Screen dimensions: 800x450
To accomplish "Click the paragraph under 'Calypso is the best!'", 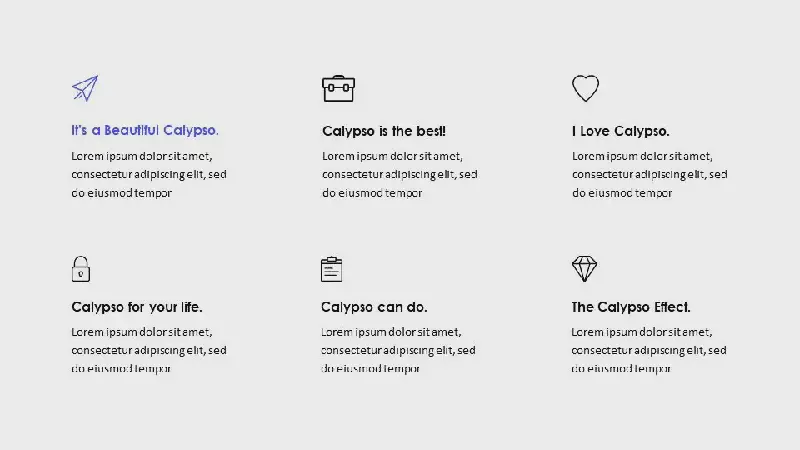I will (x=399, y=174).
